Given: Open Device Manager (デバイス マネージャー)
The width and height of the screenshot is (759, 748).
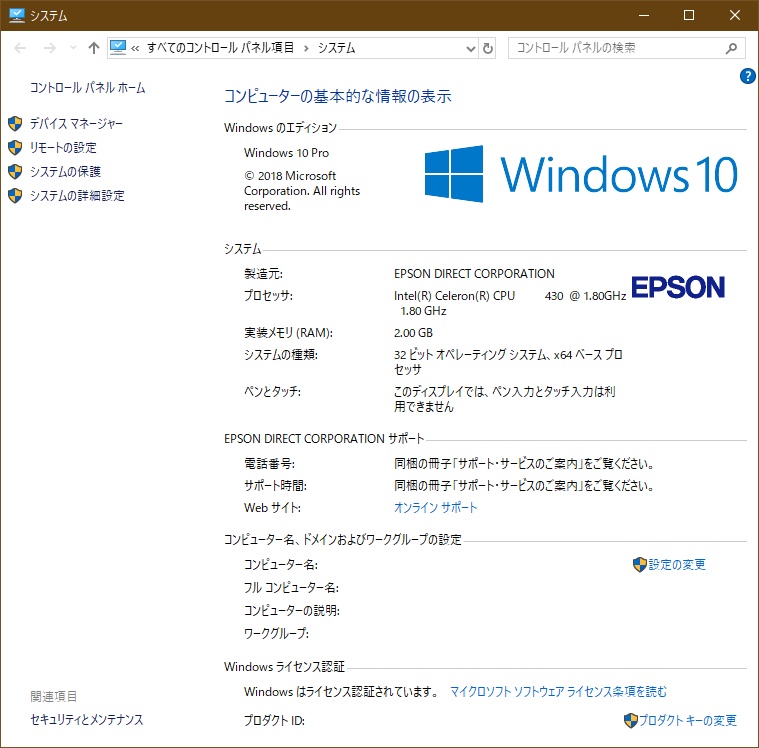Looking at the screenshot, I should pyautogui.click(x=76, y=123).
